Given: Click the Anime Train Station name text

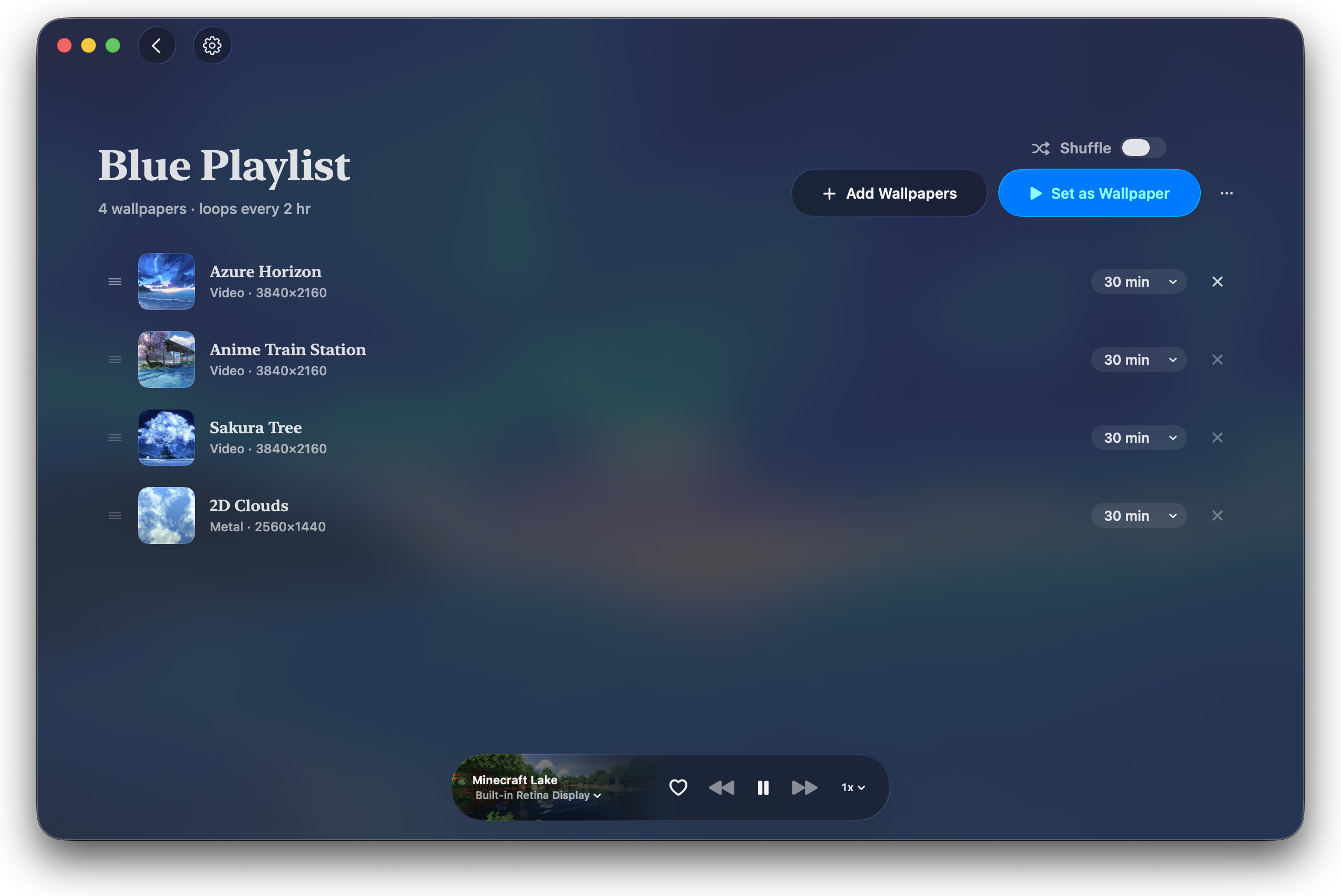Looking at the screenshot, I should pyautogui.click(x=287, y=349).
